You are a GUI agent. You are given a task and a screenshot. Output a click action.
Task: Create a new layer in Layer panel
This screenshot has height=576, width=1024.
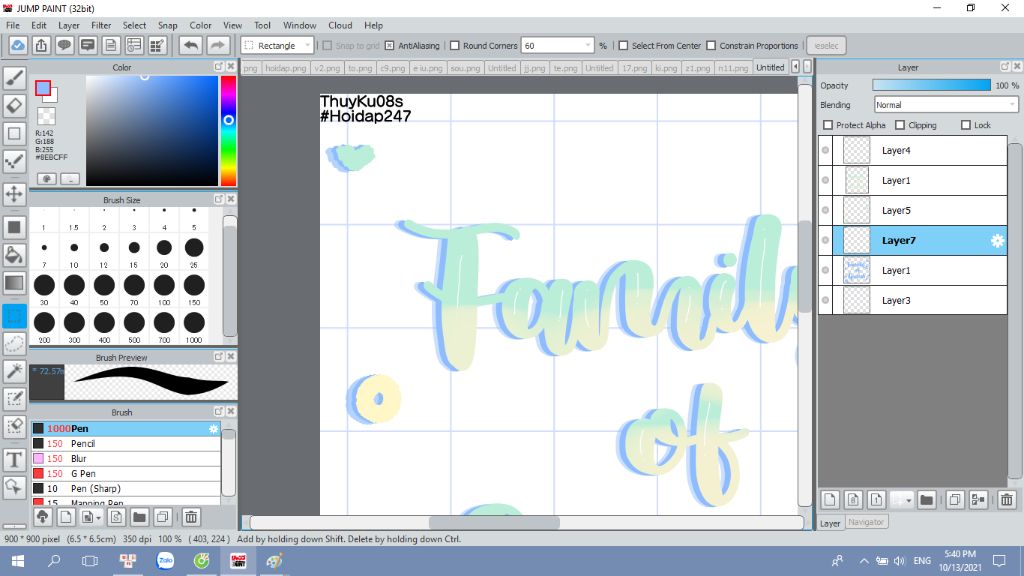(829, 500)
